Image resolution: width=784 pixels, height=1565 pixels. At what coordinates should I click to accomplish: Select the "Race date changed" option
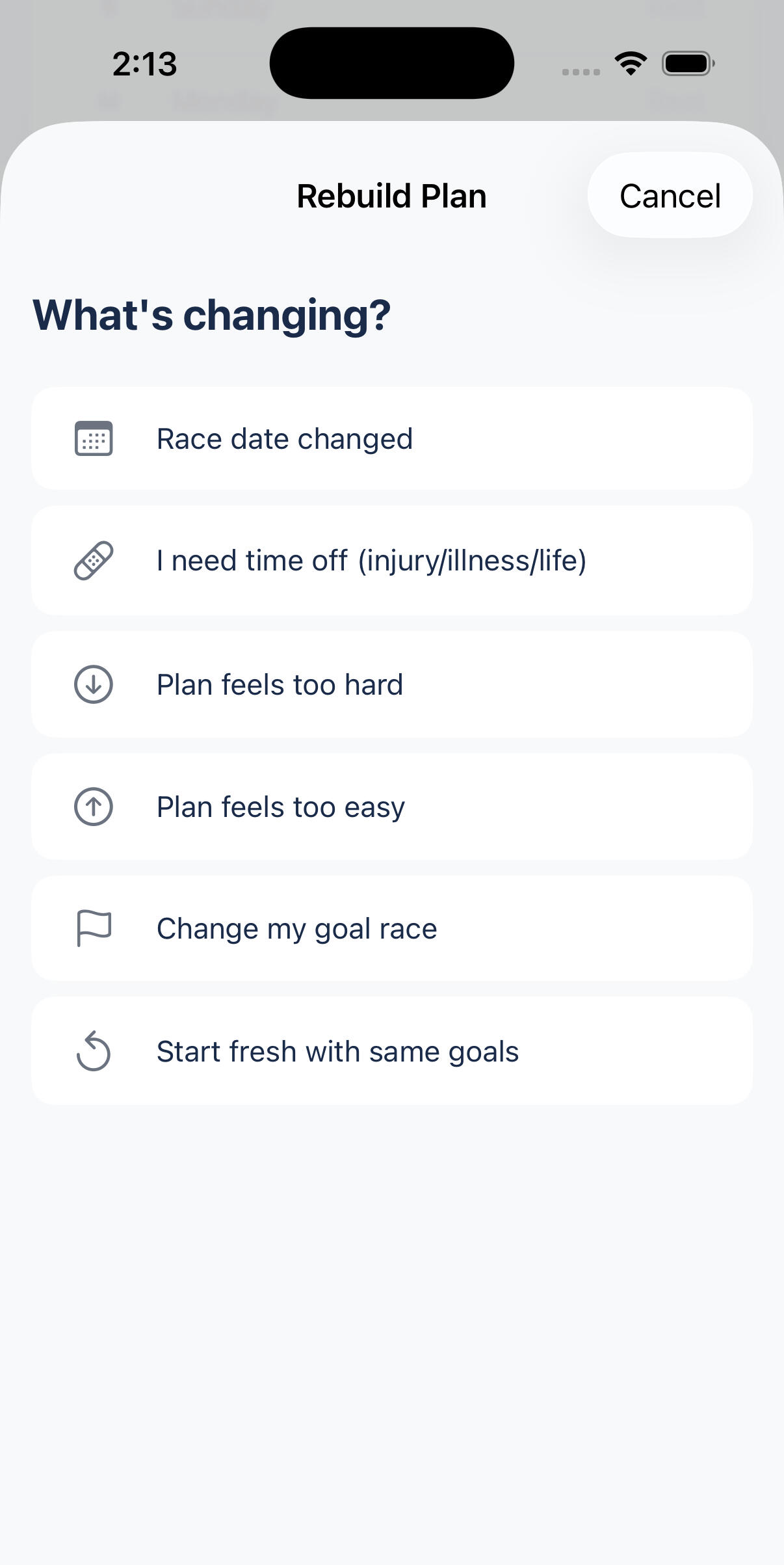(x=285, y=439)
